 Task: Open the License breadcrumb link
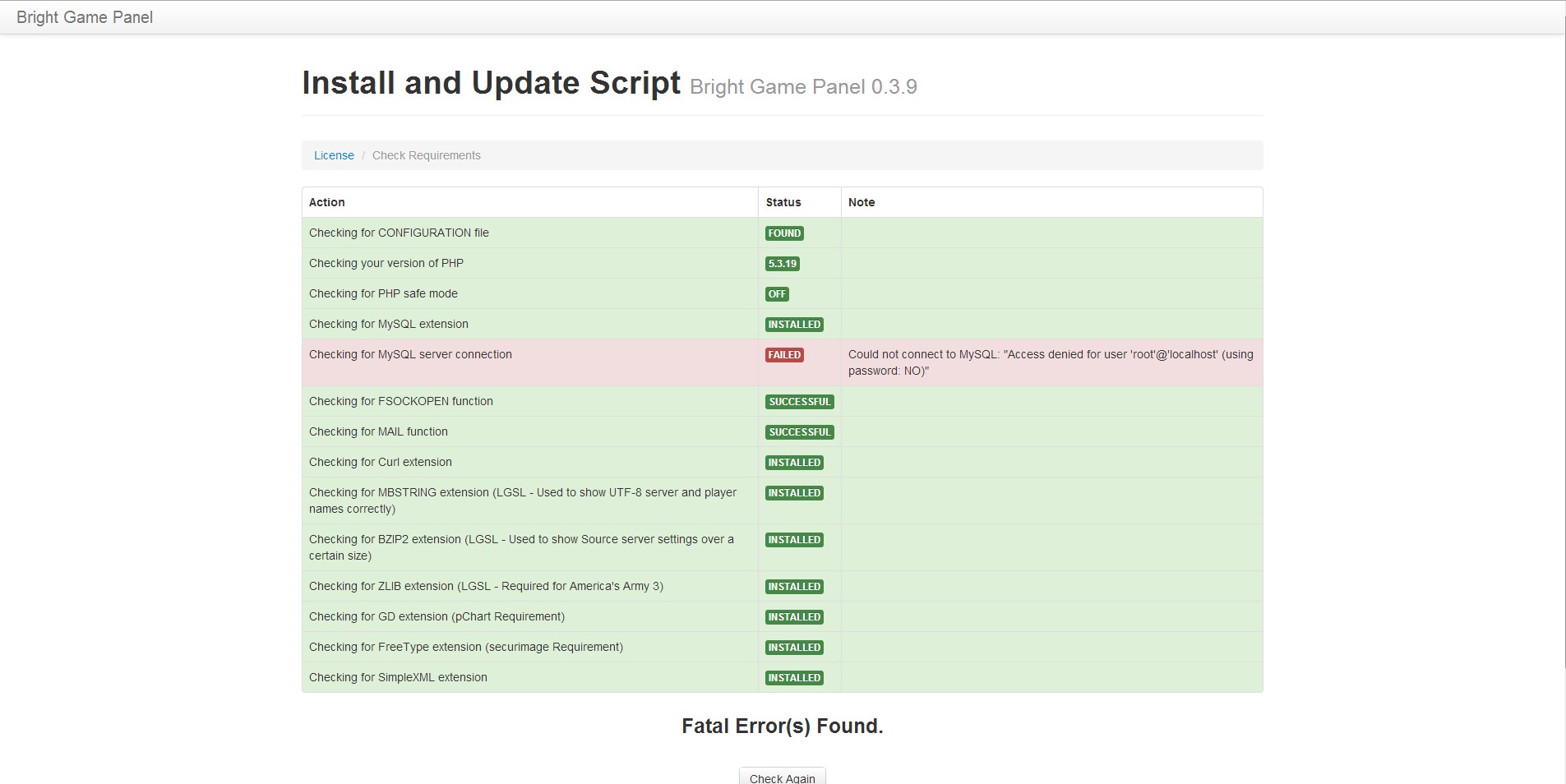click(x=334, y=155)
